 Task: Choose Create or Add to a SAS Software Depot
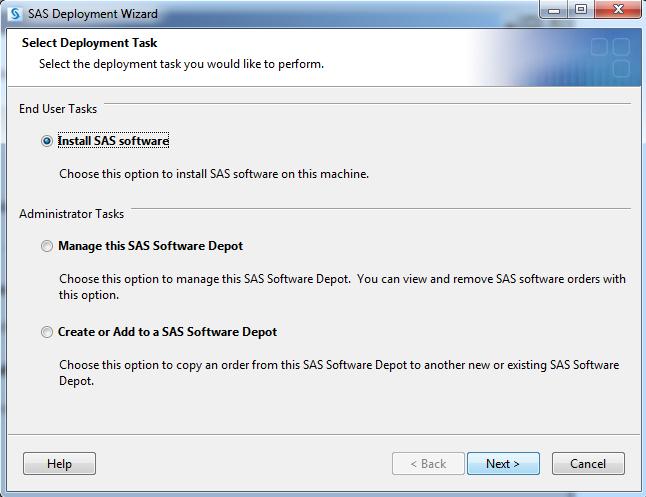[47, 332]
